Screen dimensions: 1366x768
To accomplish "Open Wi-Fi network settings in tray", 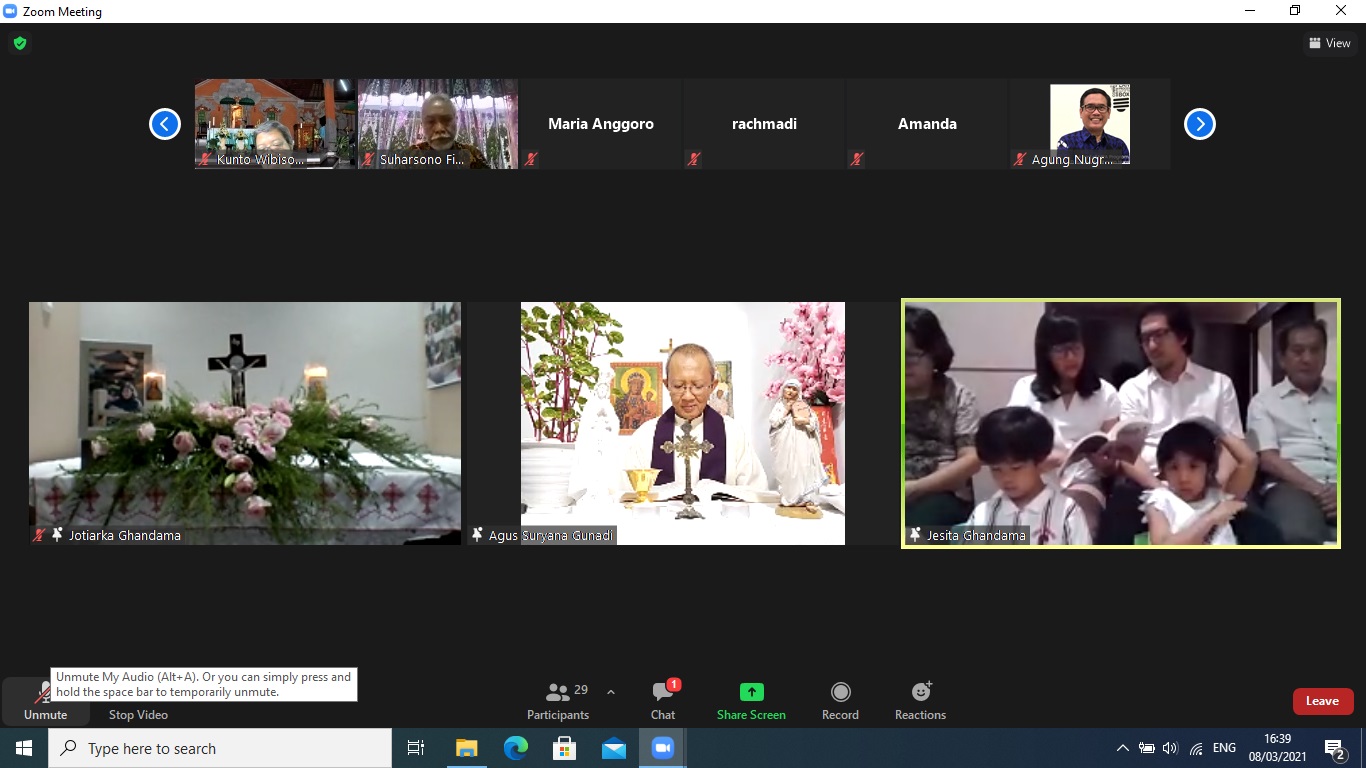I will coord(1196,748).
